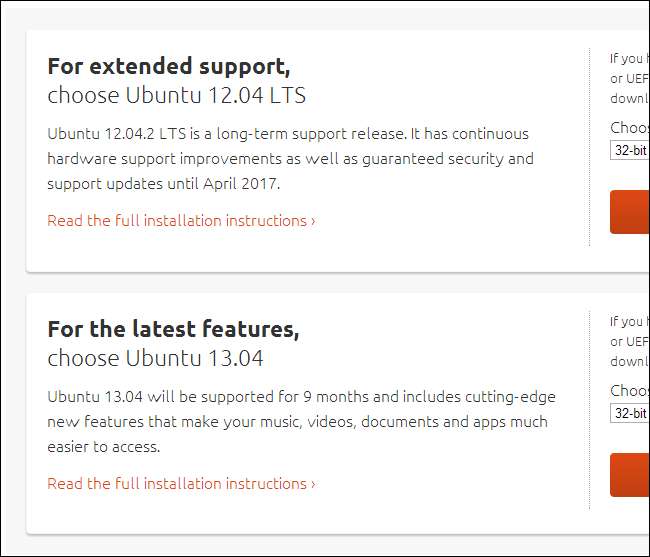Screen dimensions: 650x557
Task: Click the 'choose Ubuntu 12.04 LTS' subheading
Action: pos(176,96)
